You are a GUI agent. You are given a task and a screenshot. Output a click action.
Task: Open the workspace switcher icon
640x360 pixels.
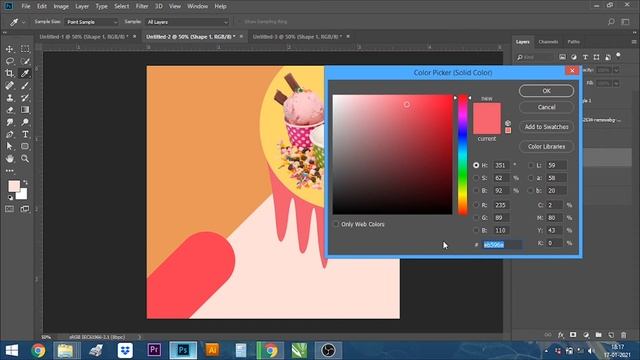[625, 22]
